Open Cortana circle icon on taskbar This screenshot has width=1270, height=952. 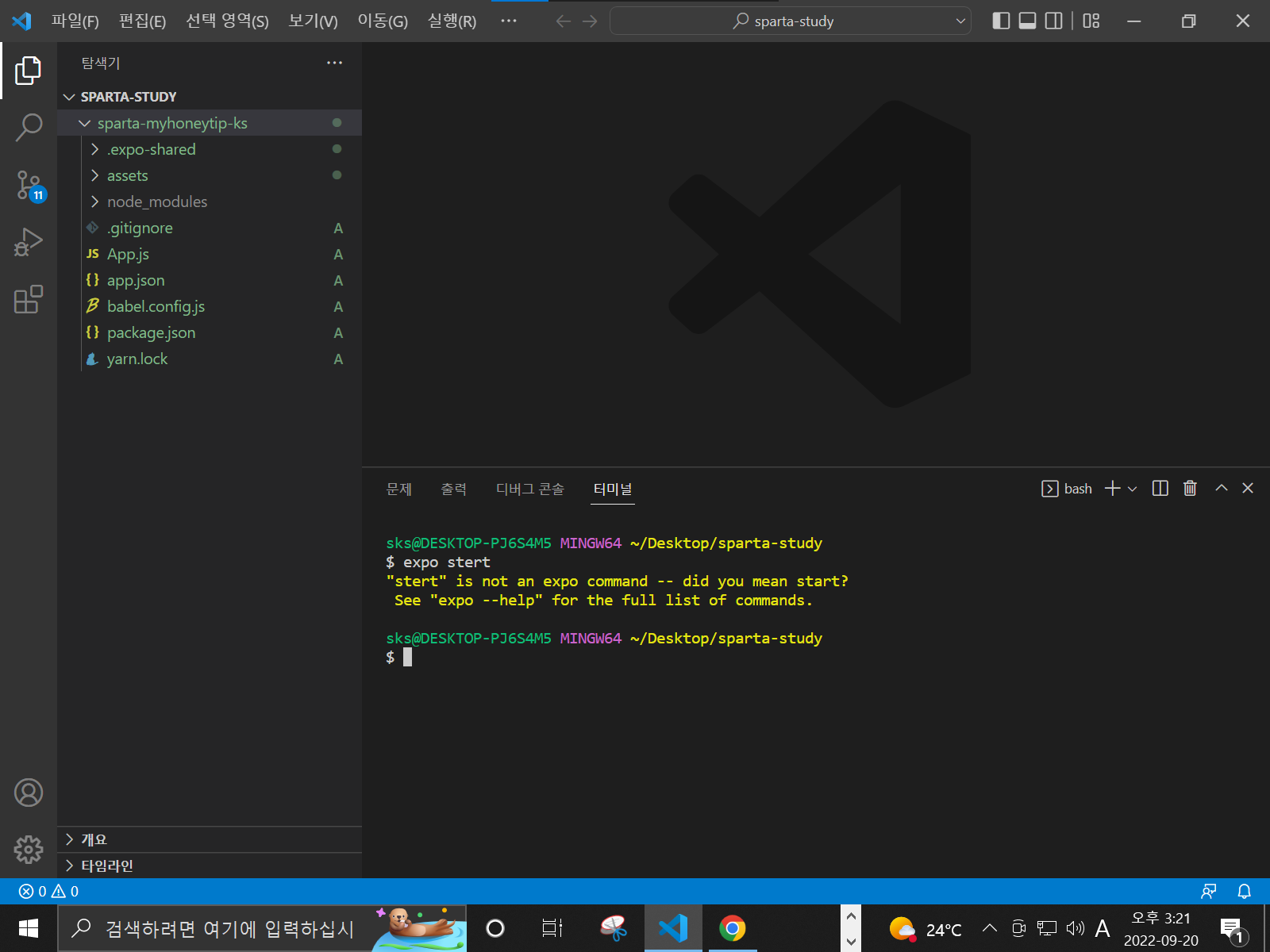click(x=495, y=928)
